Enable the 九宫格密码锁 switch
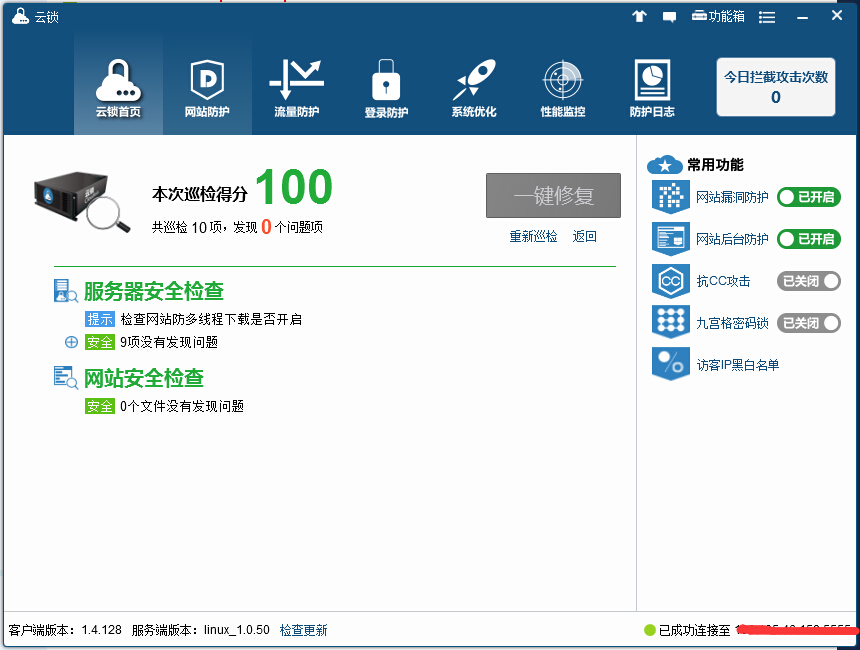860x650 pixels. [808, 323]
